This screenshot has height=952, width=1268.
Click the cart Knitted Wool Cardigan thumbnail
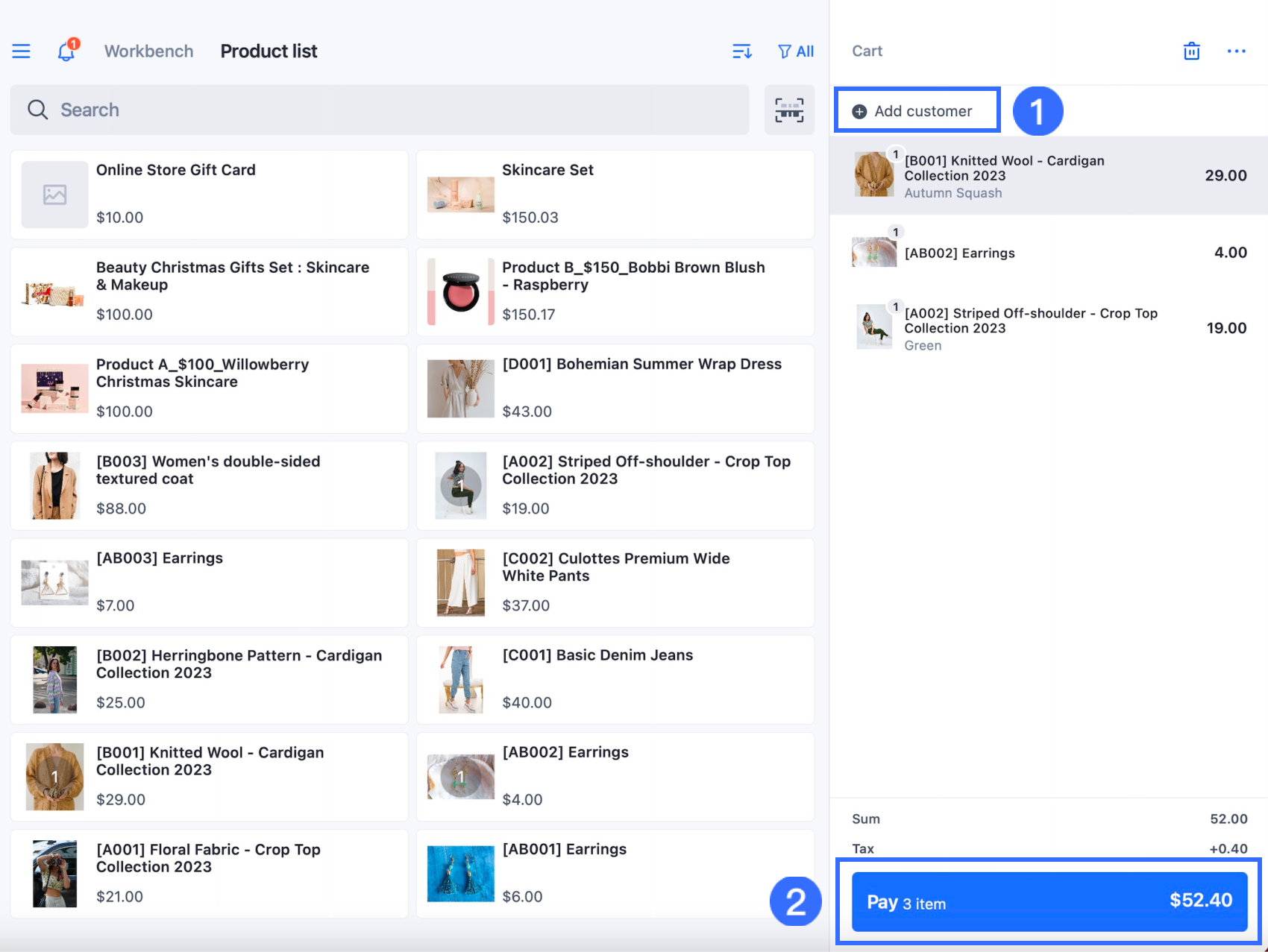click(874, 174)
